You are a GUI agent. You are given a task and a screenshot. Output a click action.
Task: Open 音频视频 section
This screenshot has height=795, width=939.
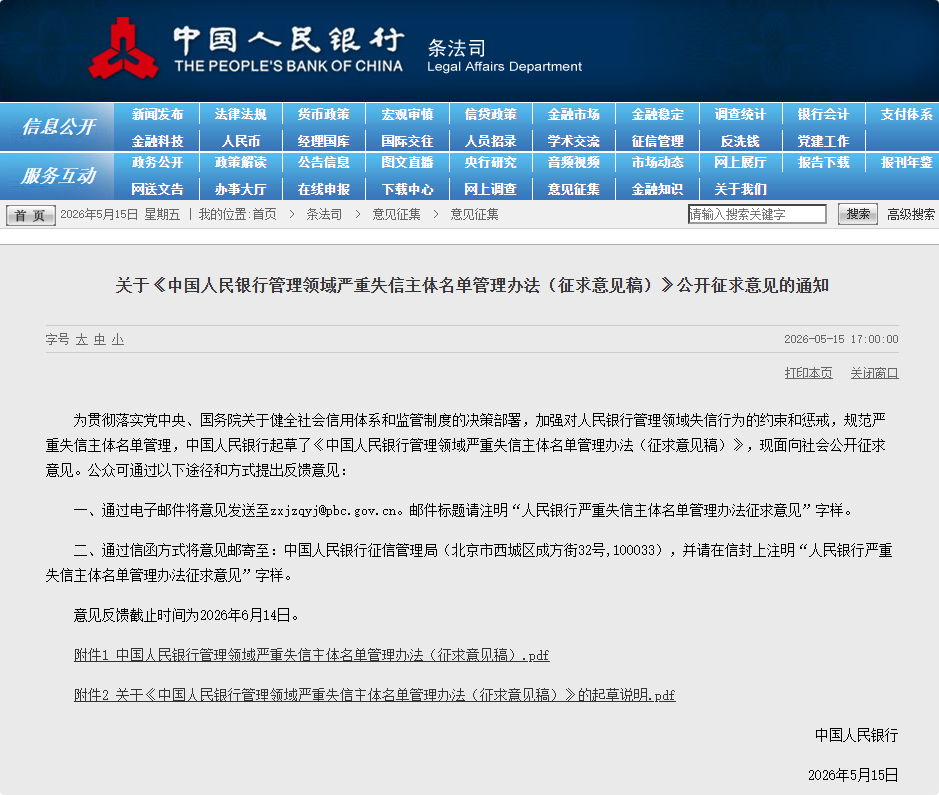pos(574,162)
